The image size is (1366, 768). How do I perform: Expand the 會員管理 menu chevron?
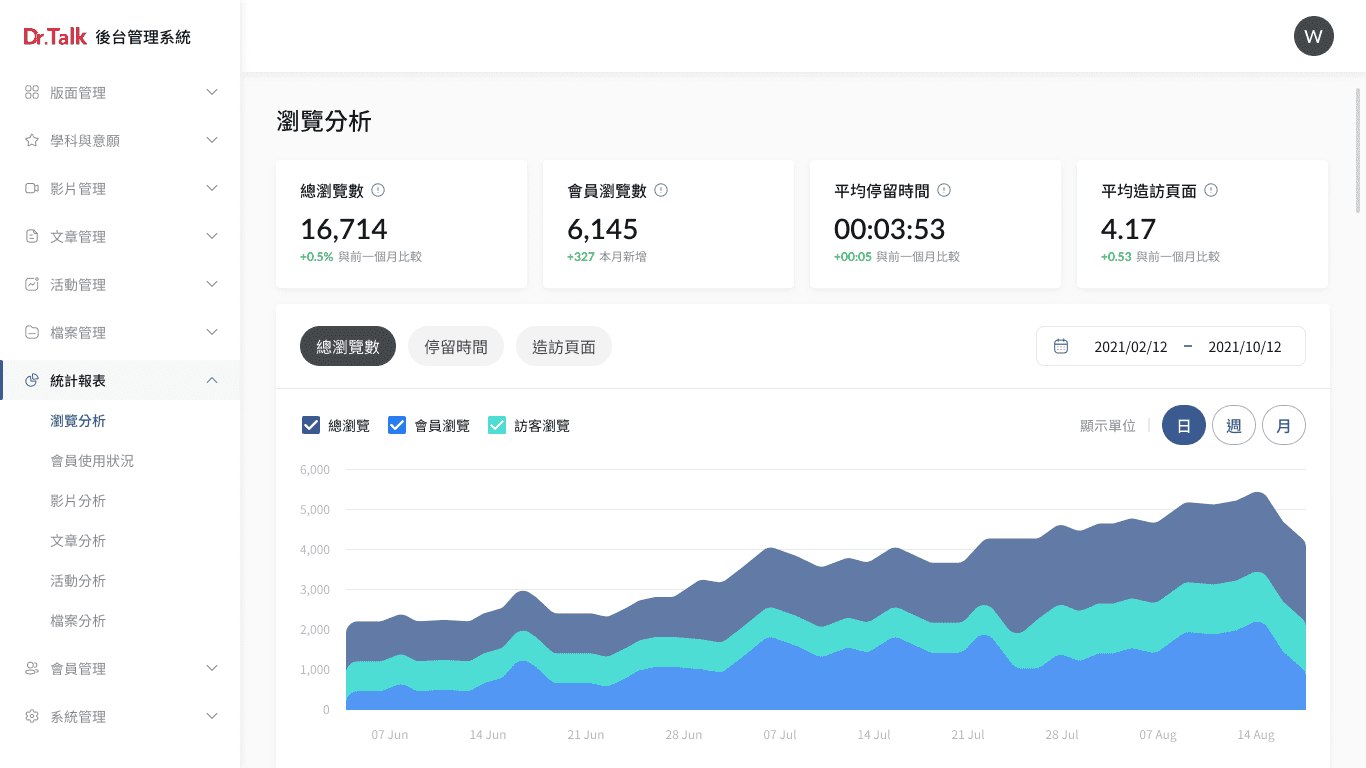(212, 668)
